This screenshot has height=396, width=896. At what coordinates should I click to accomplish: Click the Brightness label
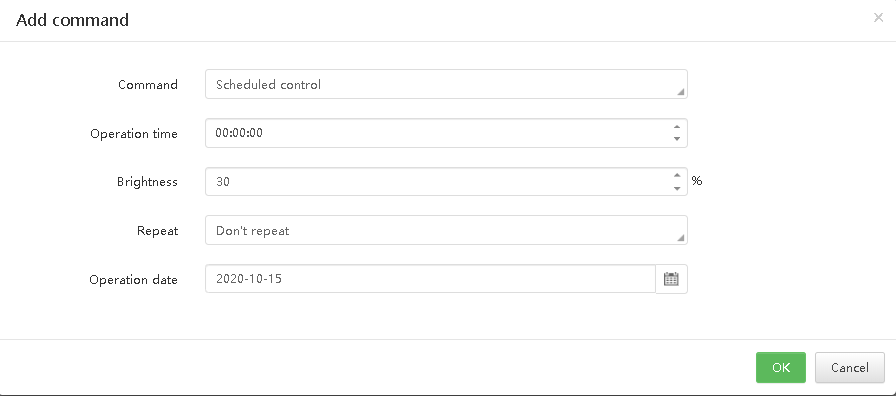click(147, 182)
